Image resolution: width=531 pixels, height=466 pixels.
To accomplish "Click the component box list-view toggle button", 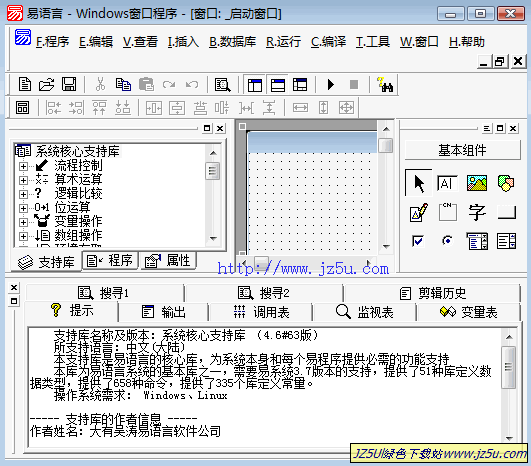I will click(x=487, y=128).
